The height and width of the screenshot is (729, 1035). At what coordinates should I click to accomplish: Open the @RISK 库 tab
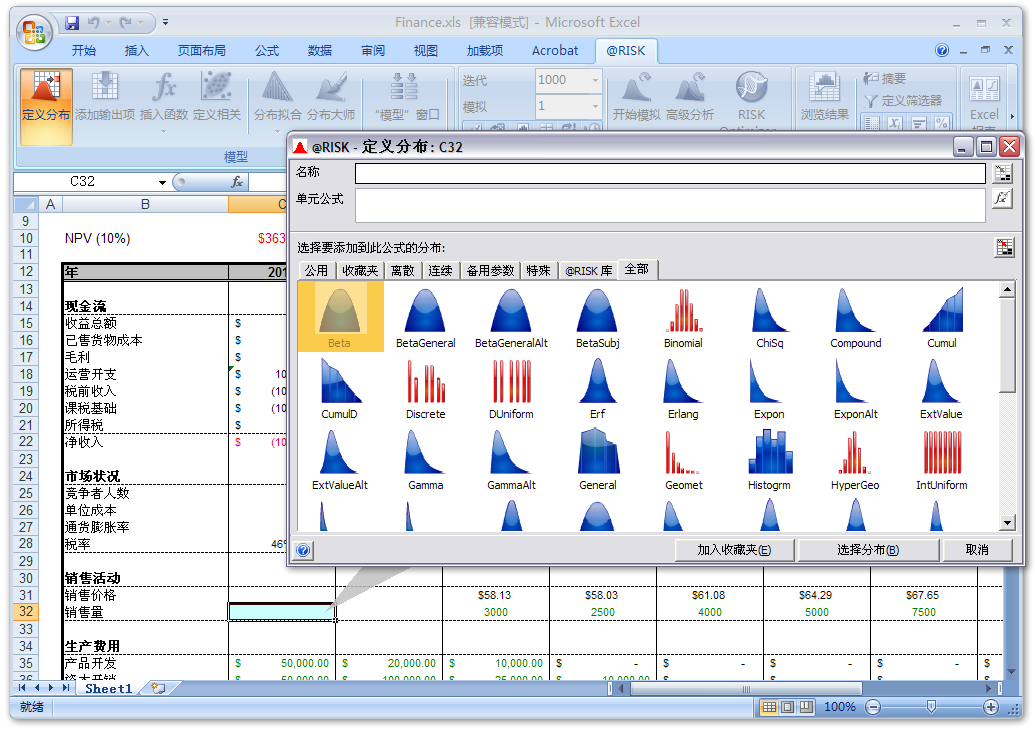pyautogui.click(x=589, y=271)
